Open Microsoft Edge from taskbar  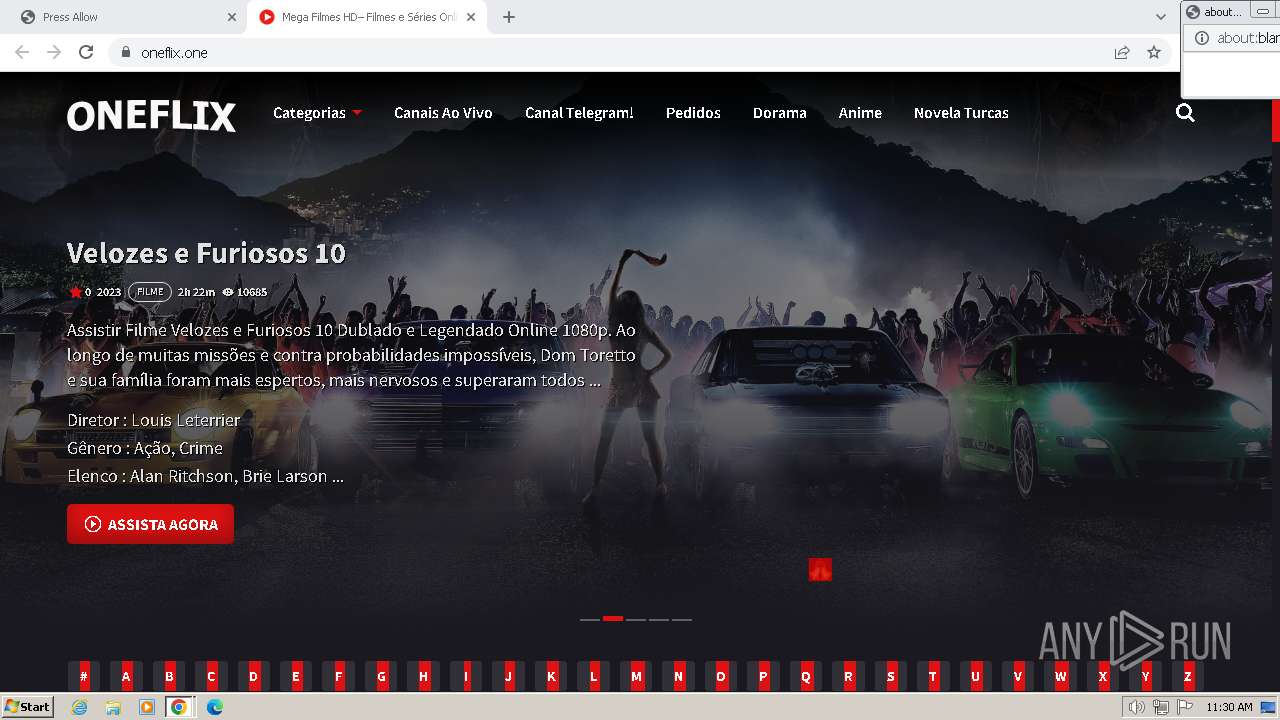pos(214,707)
